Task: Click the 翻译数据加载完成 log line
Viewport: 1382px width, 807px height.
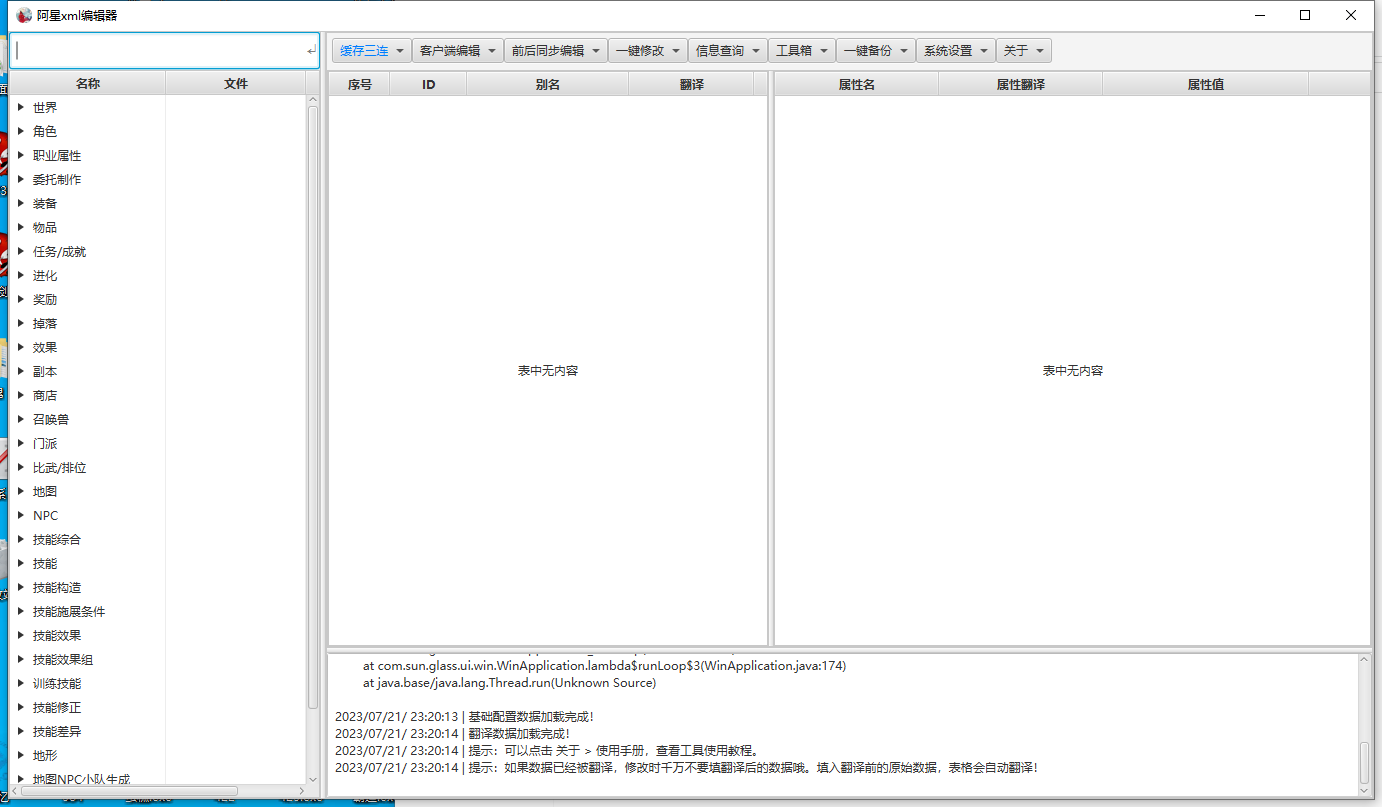Action: (452, 733)
